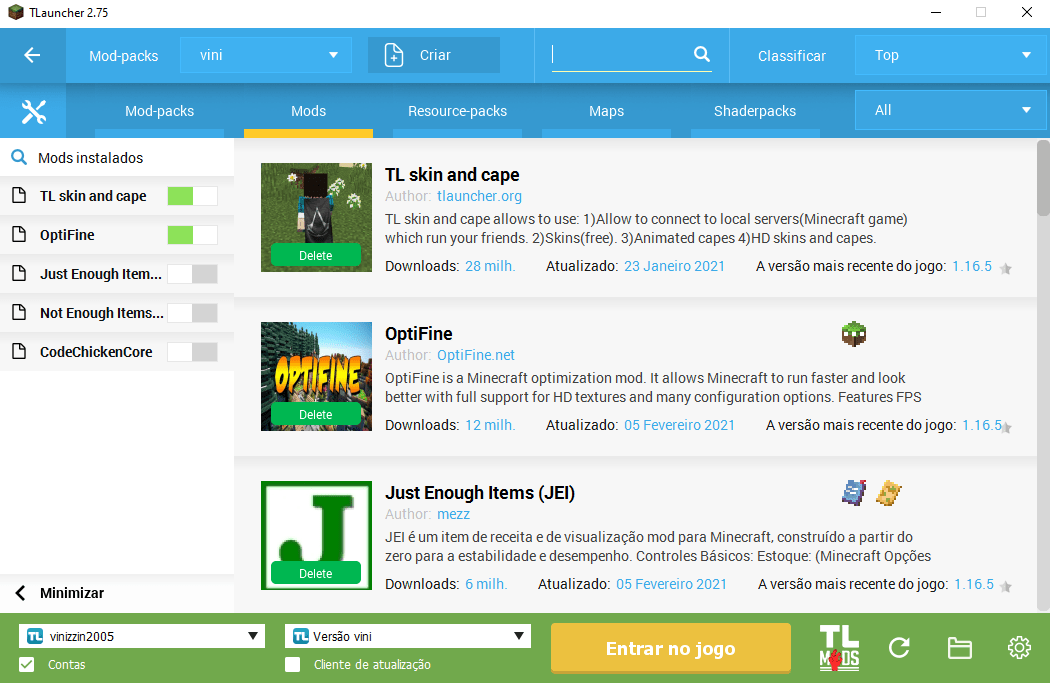Favorite TL skin and cape with star
Image resolution: width=1050 pixels, height=683 pixels.
tap(1005, 269)
